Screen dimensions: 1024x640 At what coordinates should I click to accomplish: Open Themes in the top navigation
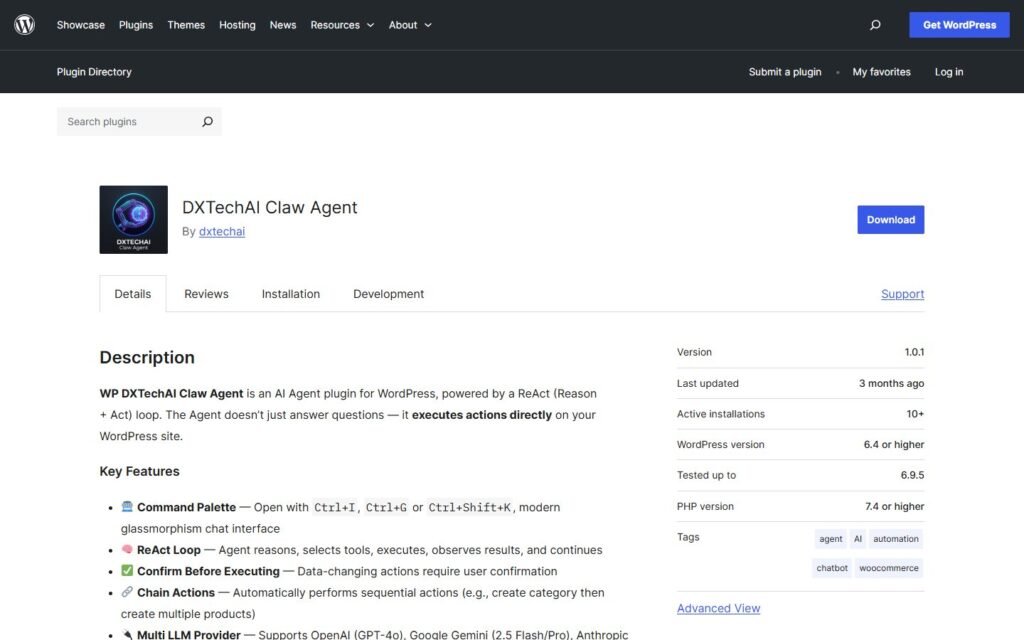point(186,25)
